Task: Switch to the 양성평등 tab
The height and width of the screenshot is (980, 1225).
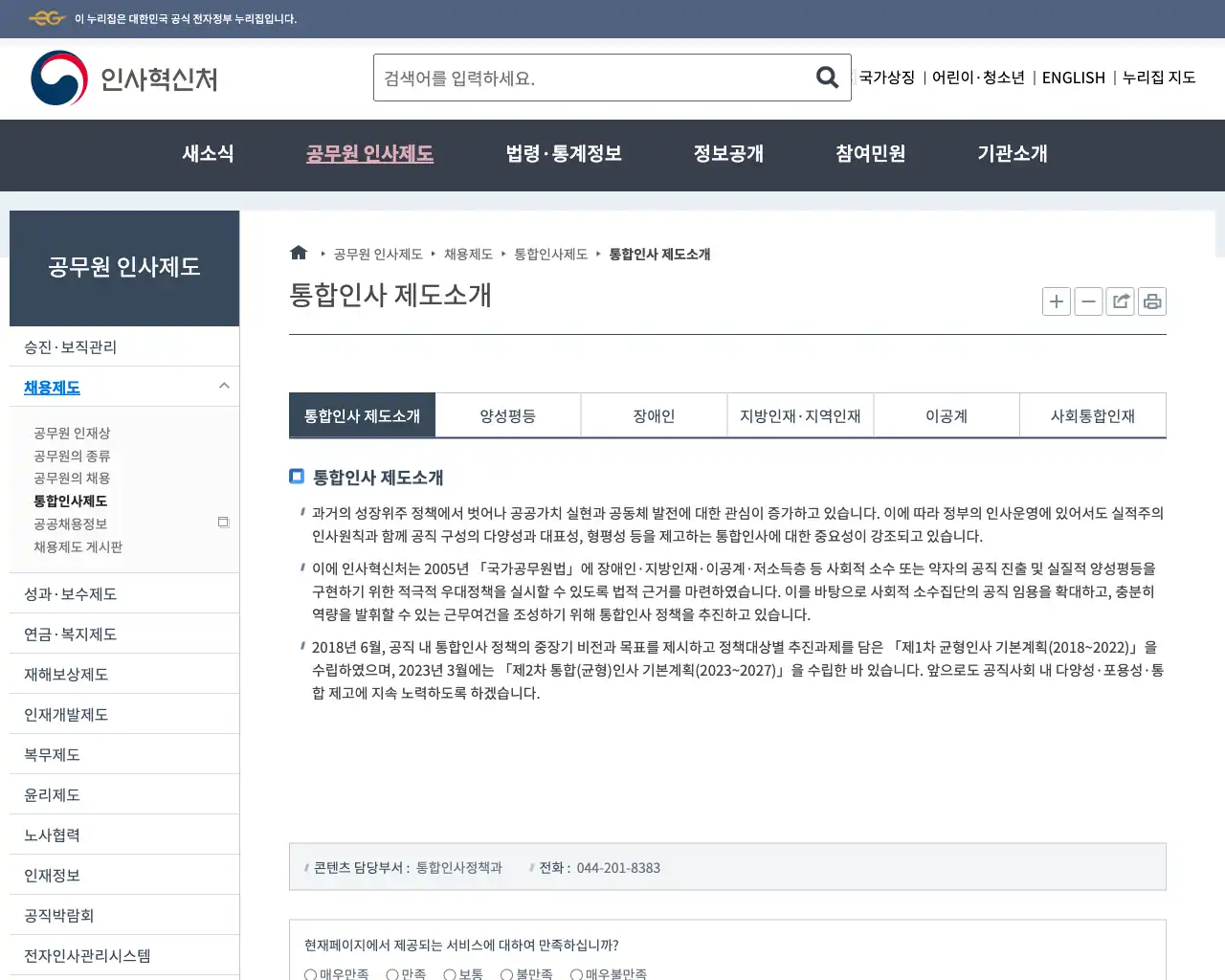Action: (508, 415)
